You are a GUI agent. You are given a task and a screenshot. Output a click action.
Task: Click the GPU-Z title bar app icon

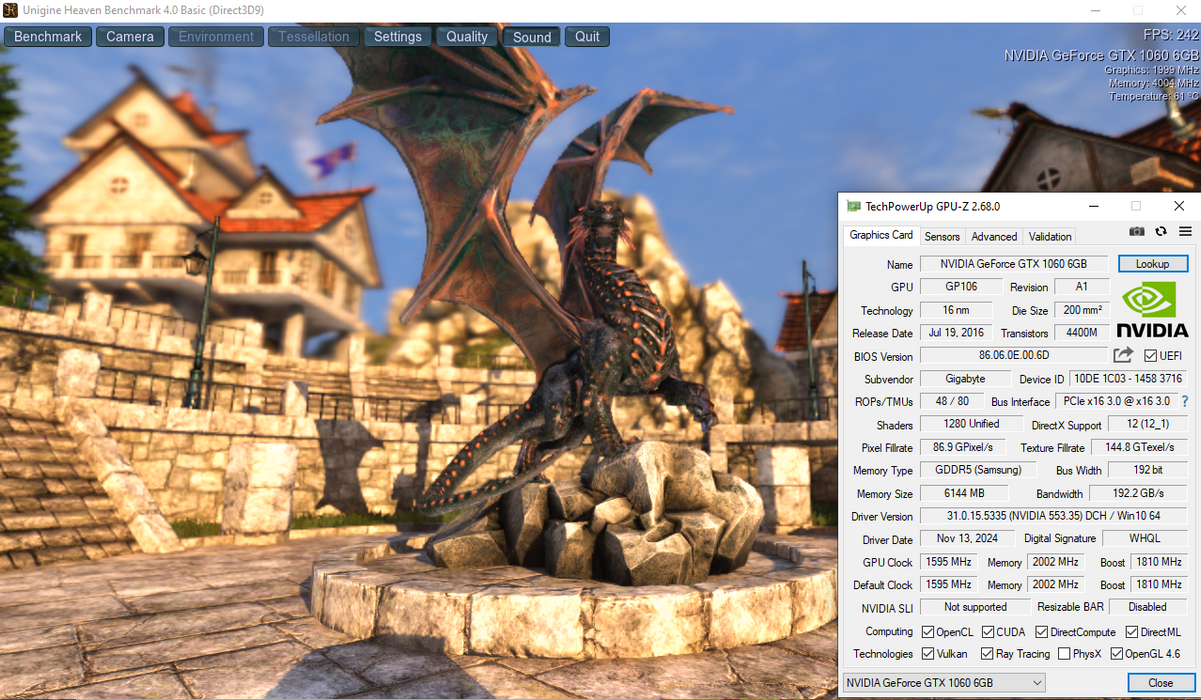[x=853, y=206]
